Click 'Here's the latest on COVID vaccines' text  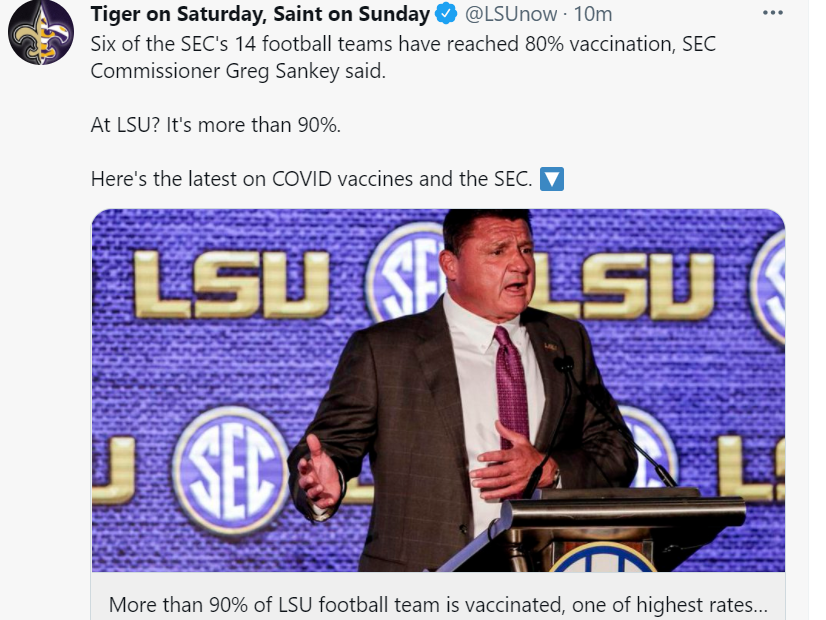tap(311, 180)
